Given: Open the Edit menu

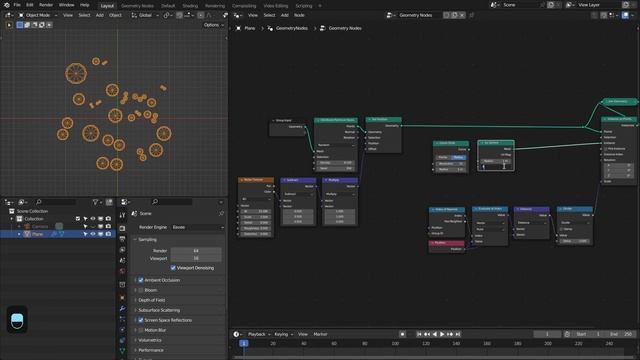Looking at the screenshot, I should (30, 5).
